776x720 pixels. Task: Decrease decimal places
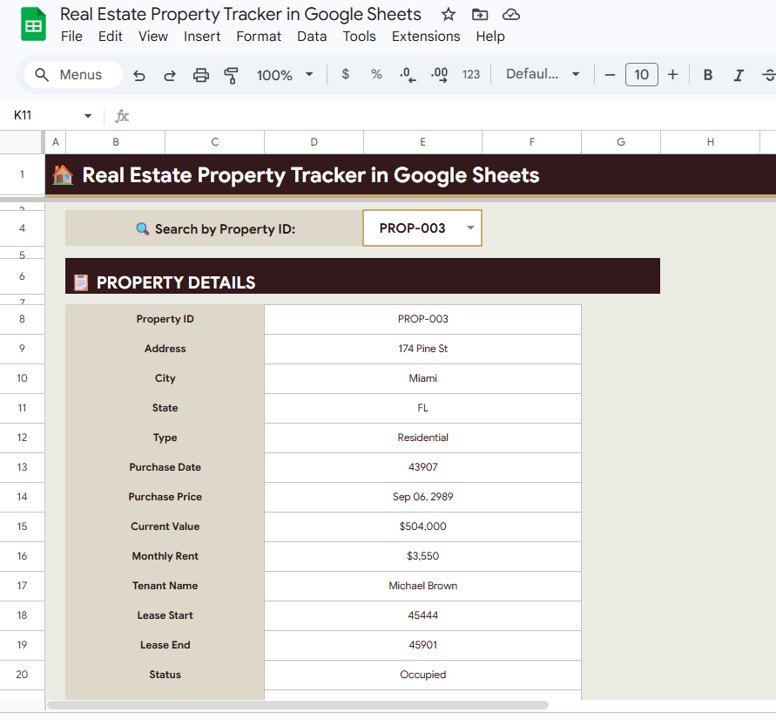click(408, 75)
